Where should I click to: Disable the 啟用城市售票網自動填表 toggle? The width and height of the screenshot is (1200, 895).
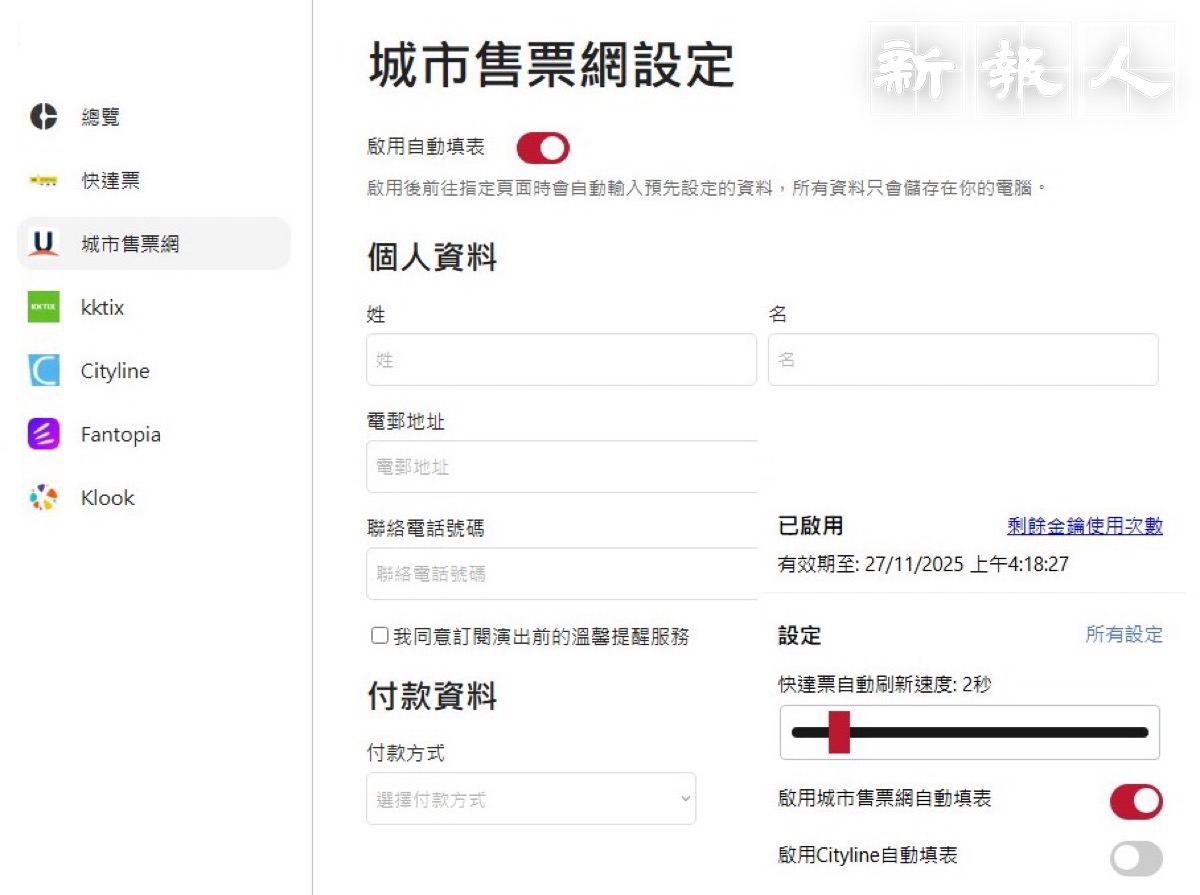tap(1136, 801)
